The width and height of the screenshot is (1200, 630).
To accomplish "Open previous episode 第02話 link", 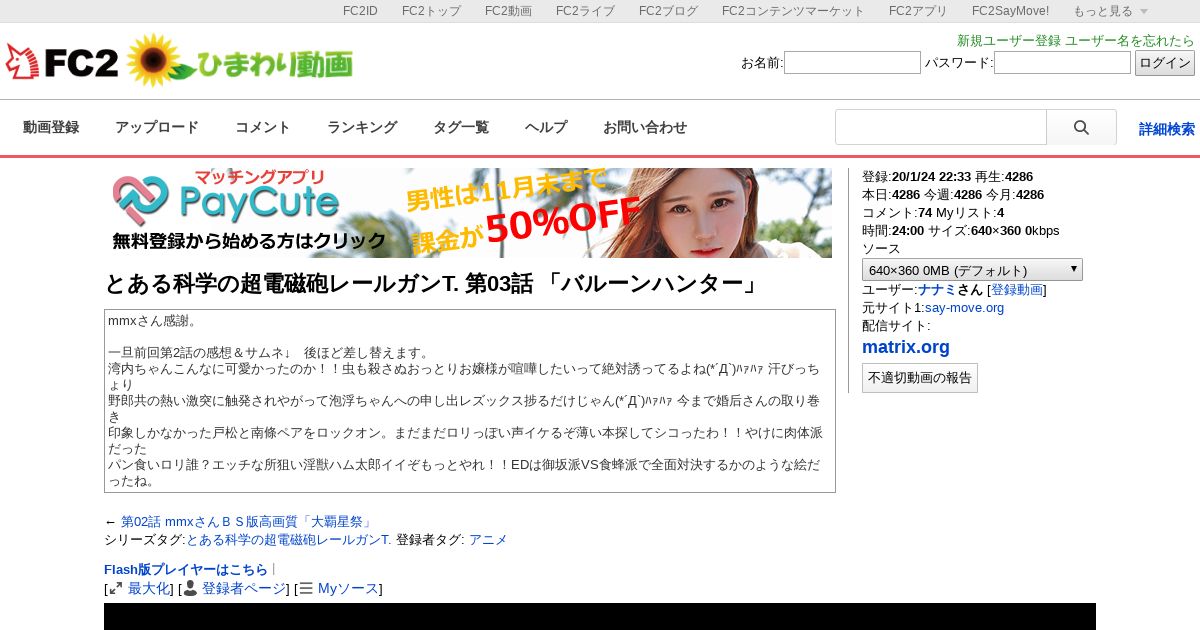I will coord(247,521).
